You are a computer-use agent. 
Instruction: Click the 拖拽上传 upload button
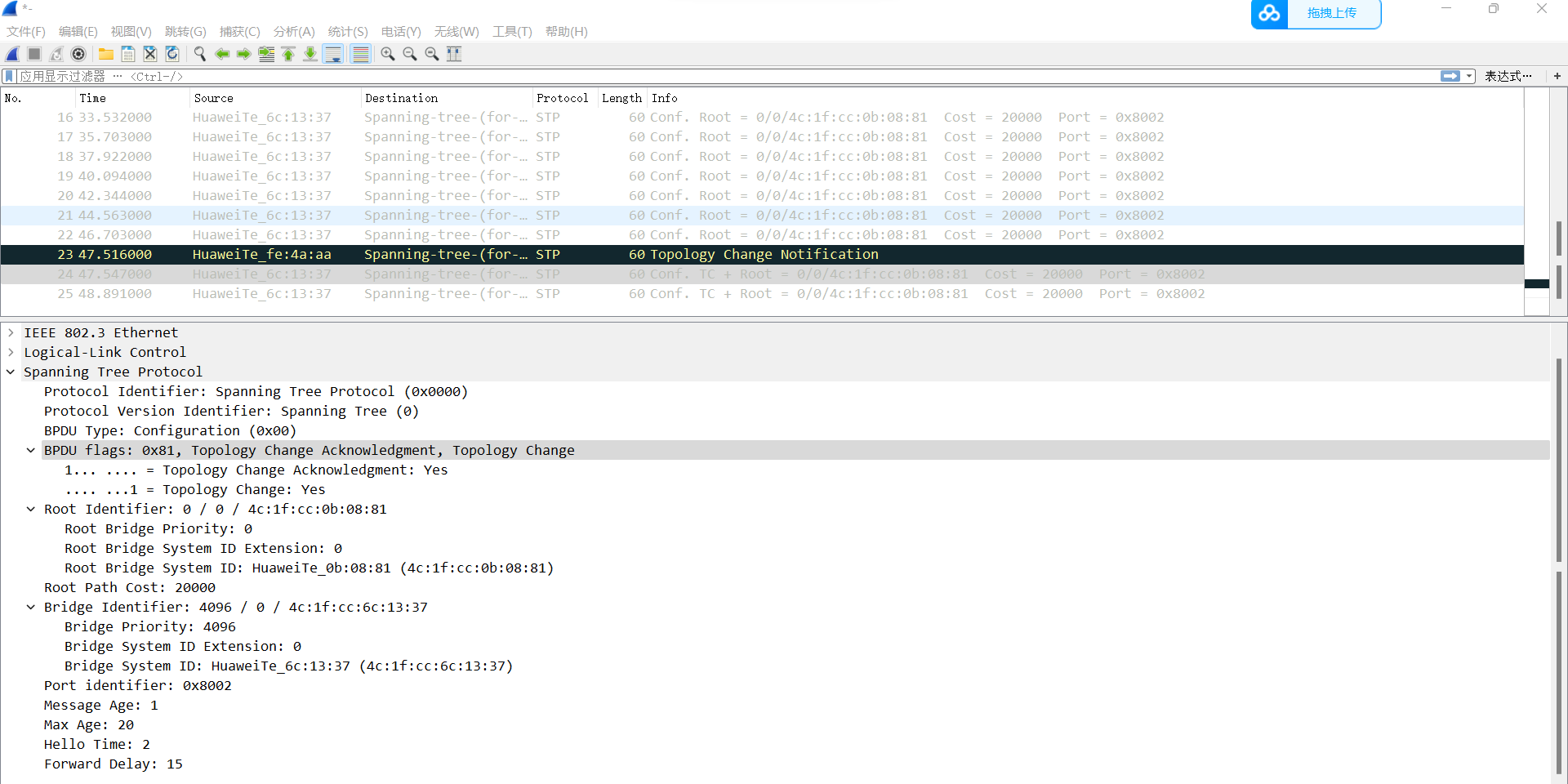1332,13
